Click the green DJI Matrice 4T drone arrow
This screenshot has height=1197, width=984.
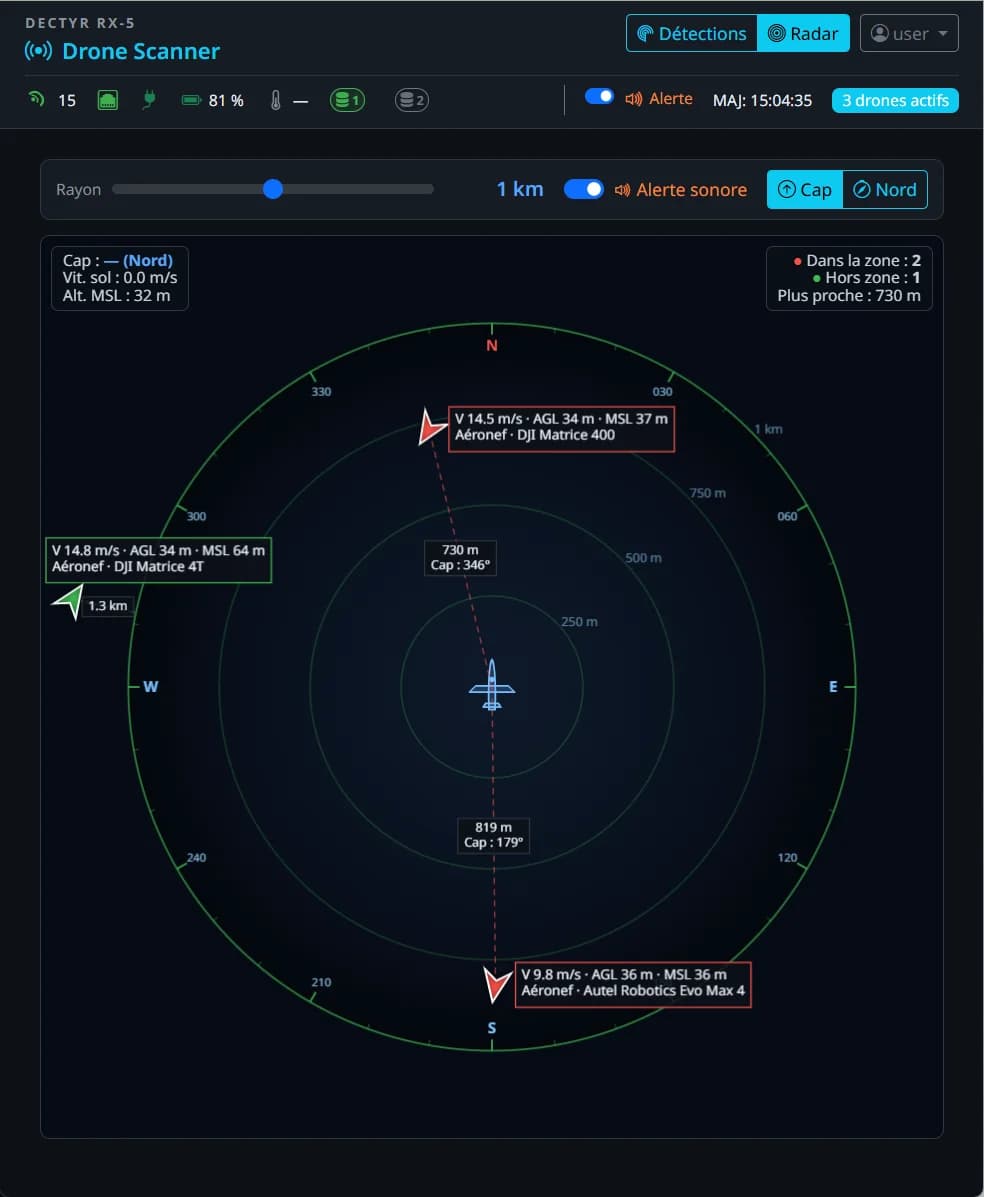69,601
